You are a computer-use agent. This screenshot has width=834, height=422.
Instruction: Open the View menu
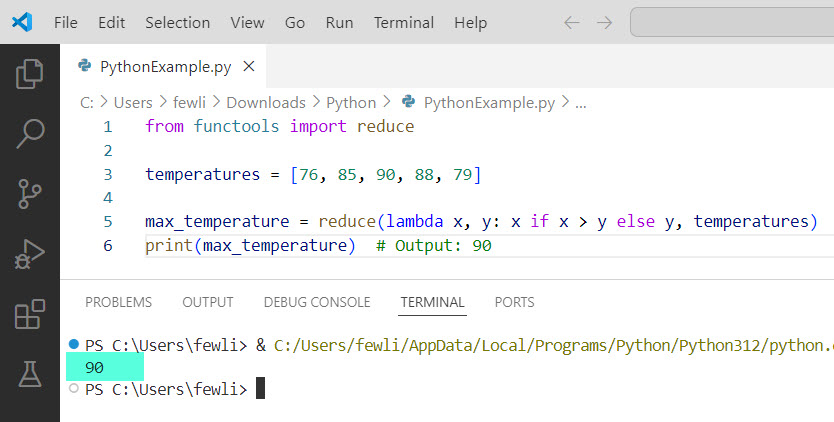coord(247,23)
